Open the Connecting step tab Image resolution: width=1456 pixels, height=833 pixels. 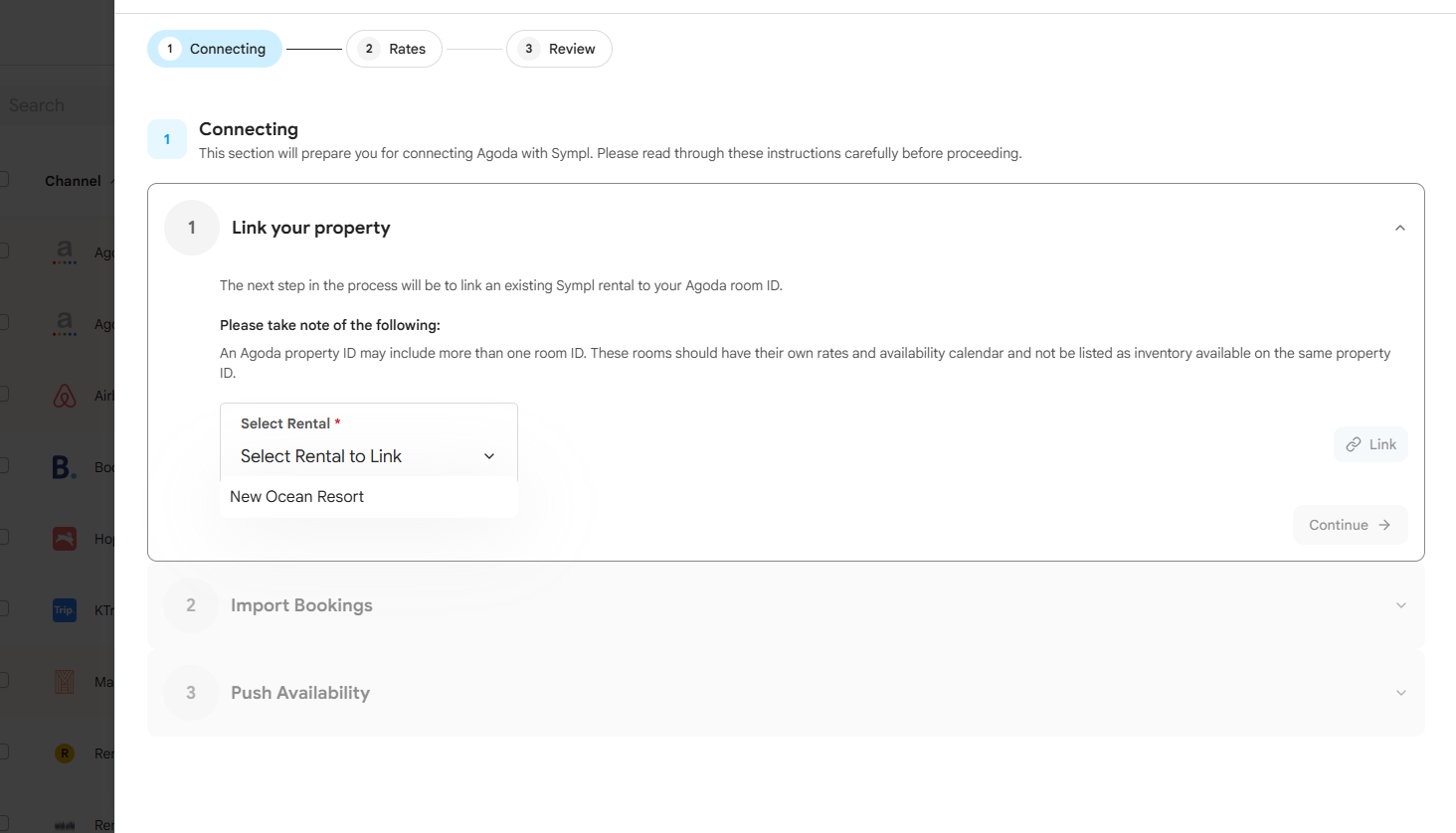215,49
